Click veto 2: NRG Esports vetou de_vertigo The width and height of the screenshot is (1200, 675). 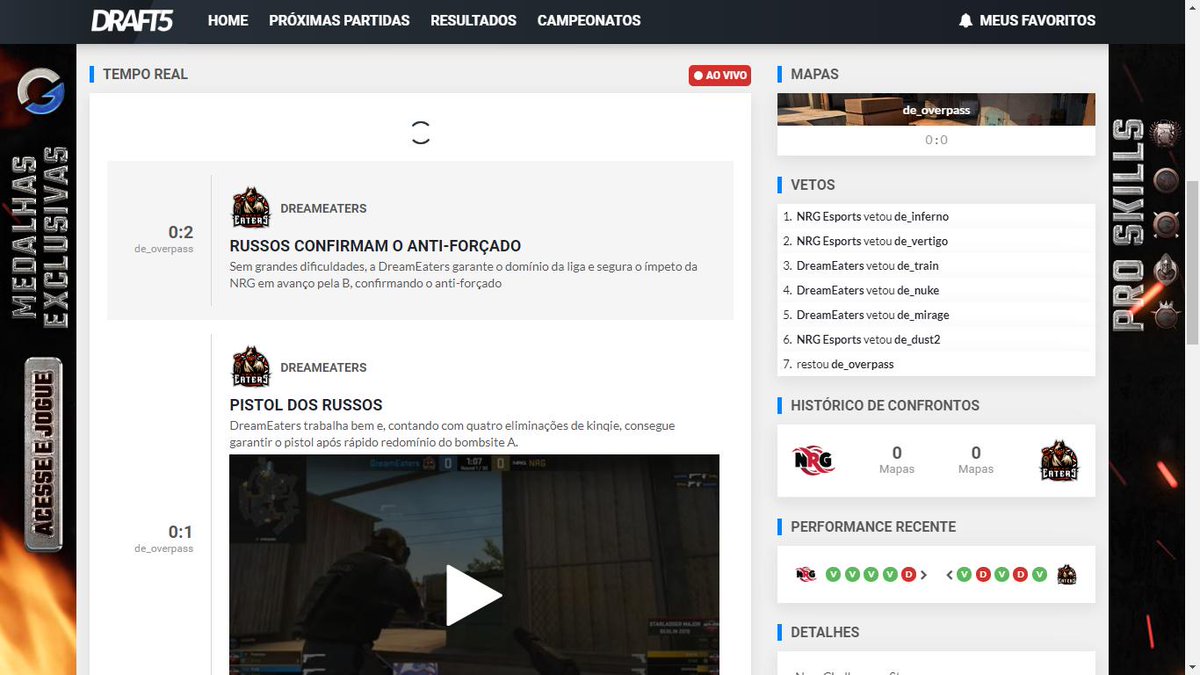pyautogui.click(x=936, y=241)
